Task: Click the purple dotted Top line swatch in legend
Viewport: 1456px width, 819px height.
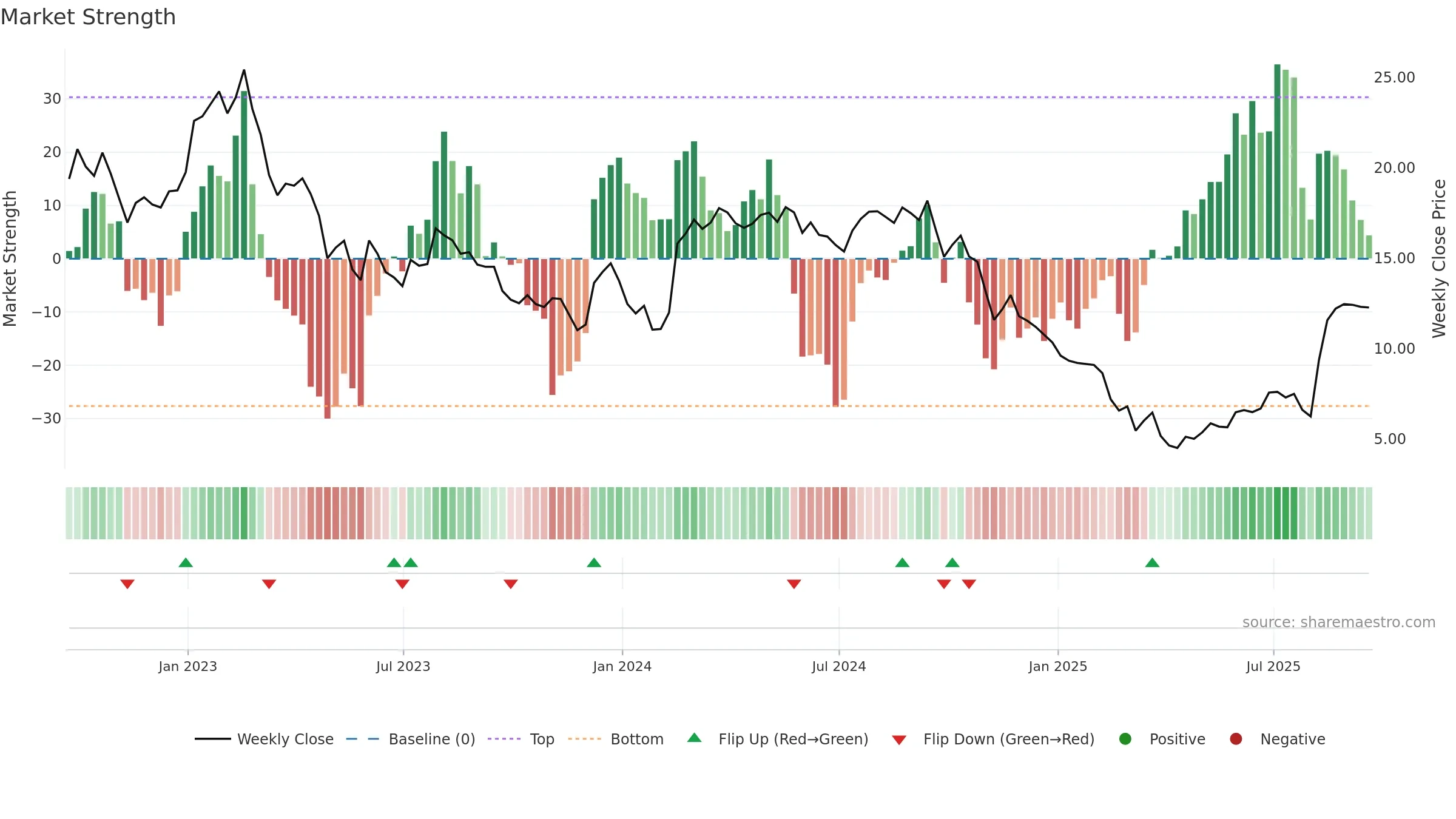Action: (504, 739)
